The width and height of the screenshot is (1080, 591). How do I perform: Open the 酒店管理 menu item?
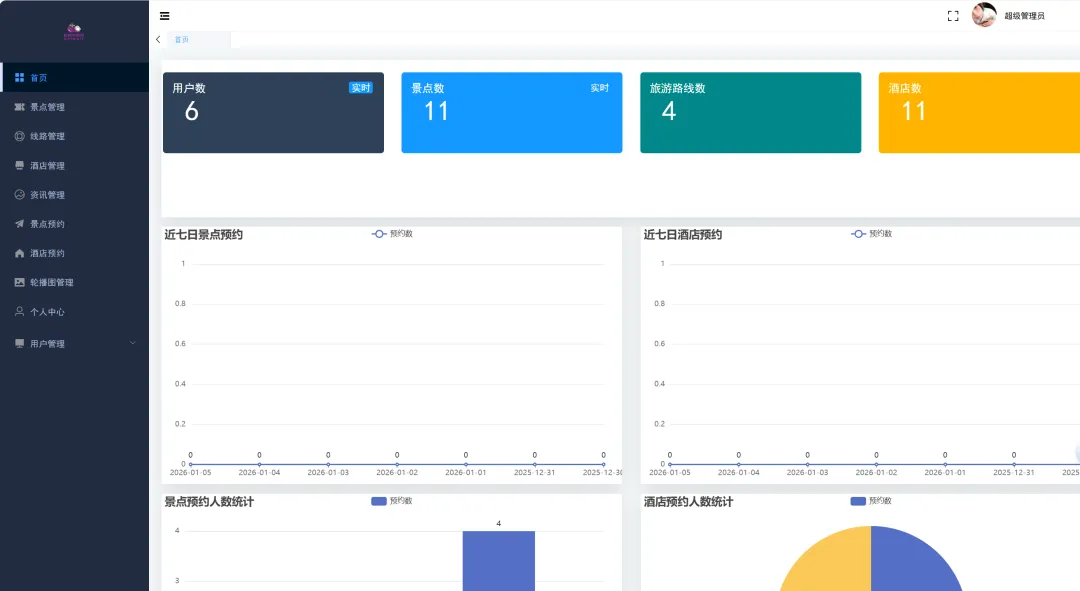[x=74, y=165]
